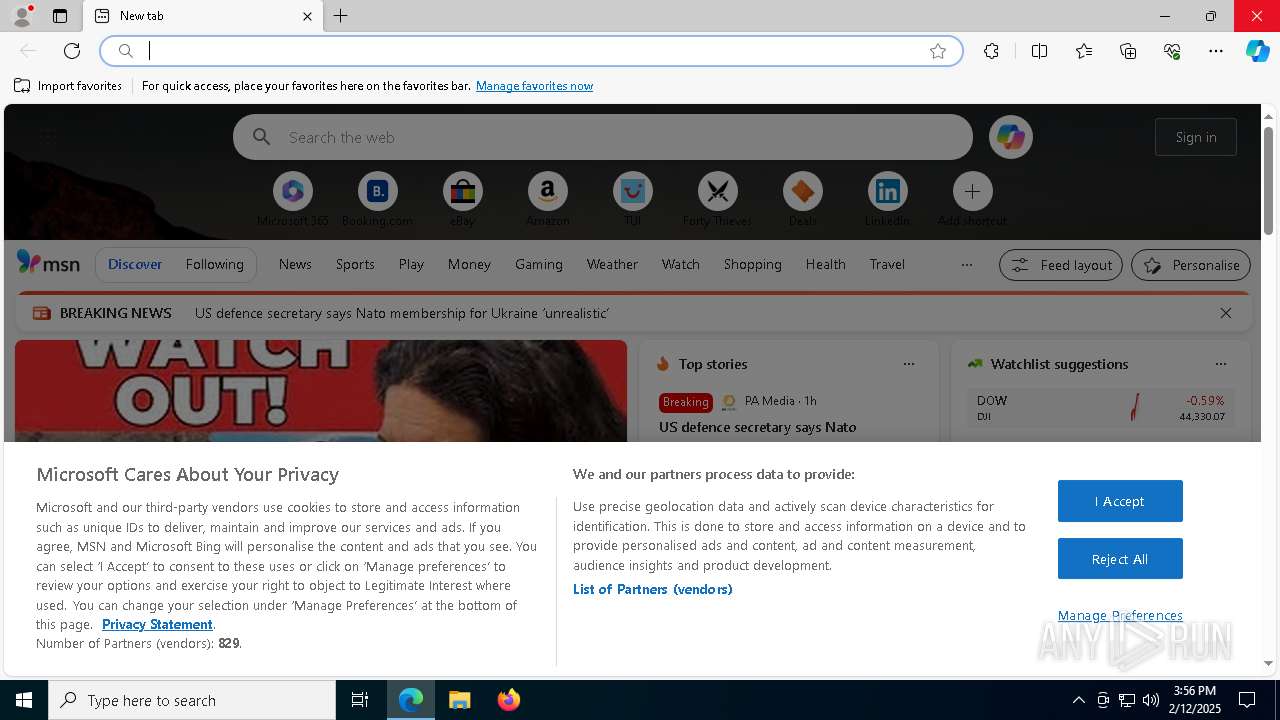This screenshot has width=1280, height=720.
Task: Click the Personalise button
Action: (x=1191, y=265)
